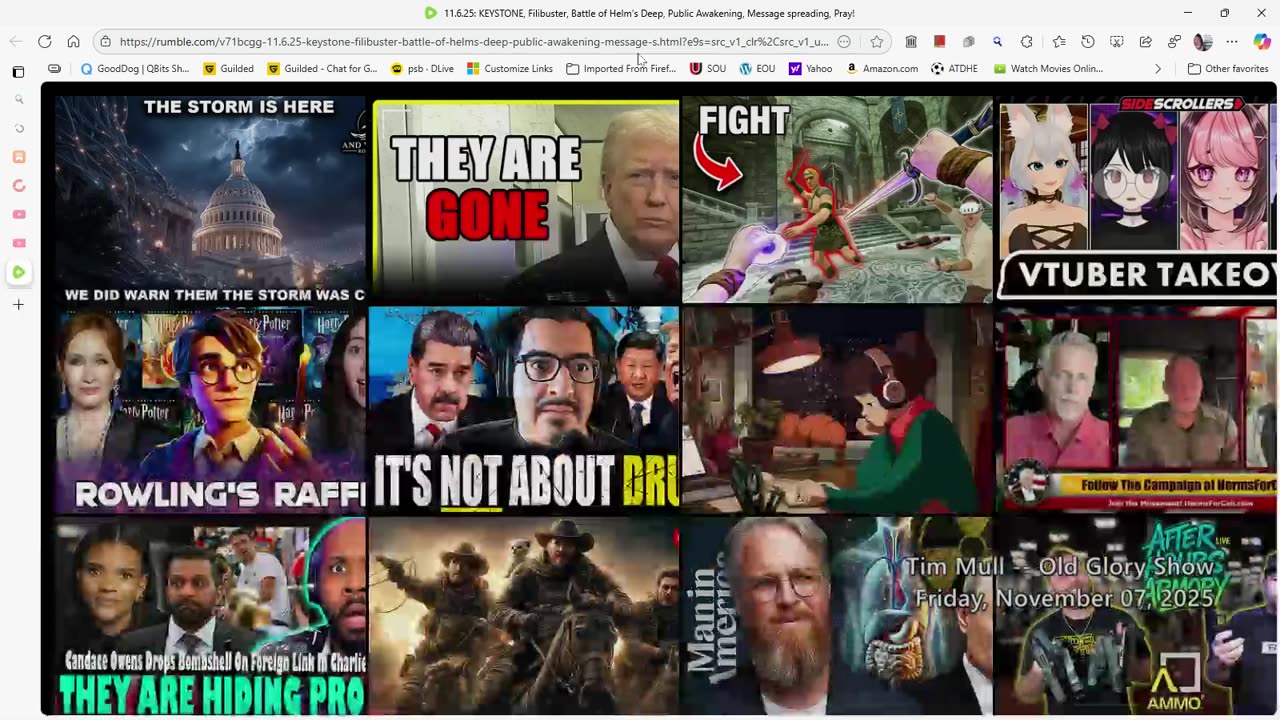Open the GoodDog QBits bookmark
This screenshot has height=720, width=1280.
(135, 69)
